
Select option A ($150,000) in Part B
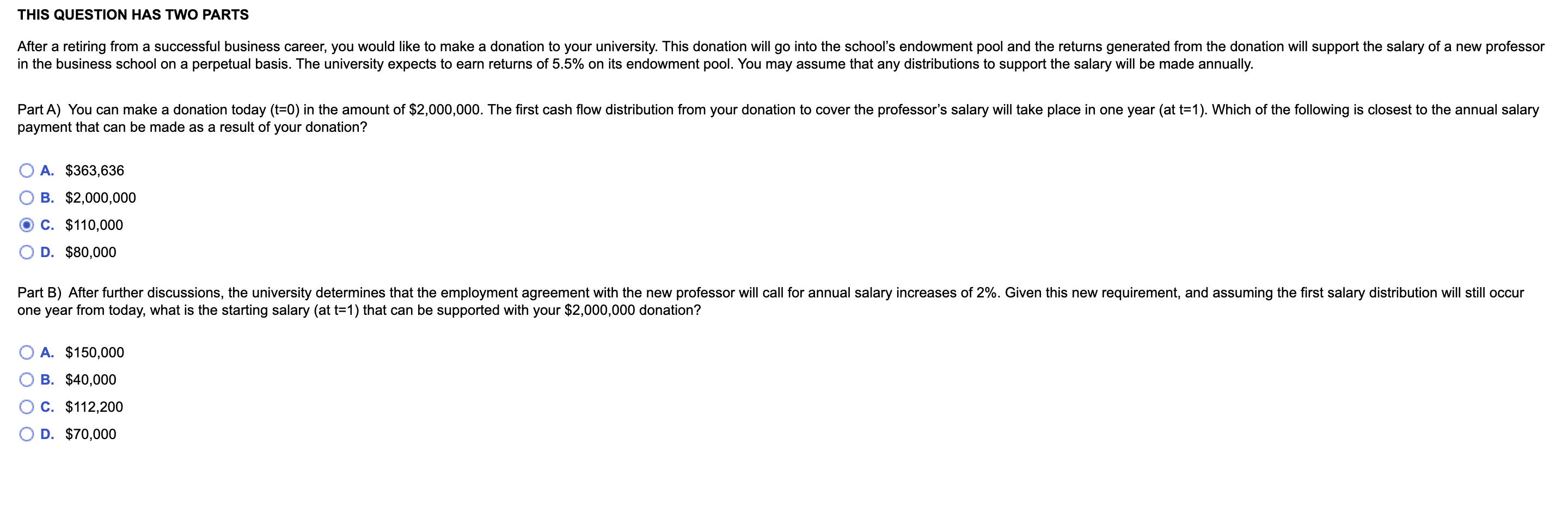(26, 352)
